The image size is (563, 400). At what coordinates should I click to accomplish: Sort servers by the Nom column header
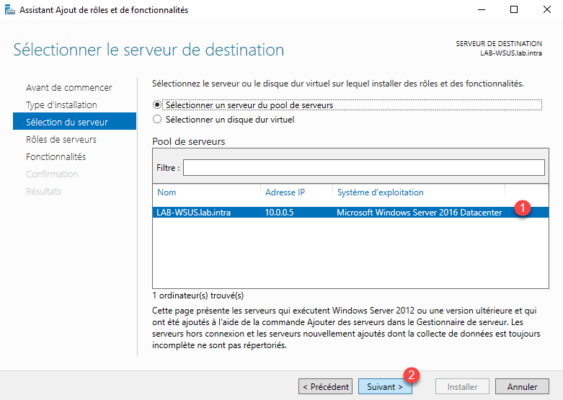167,192
